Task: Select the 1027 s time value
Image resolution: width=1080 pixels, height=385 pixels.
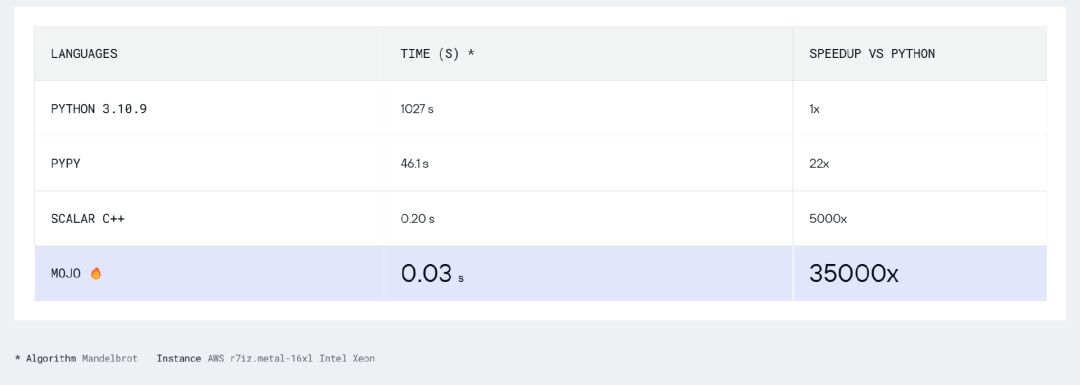Action: [x=417, y=109]
